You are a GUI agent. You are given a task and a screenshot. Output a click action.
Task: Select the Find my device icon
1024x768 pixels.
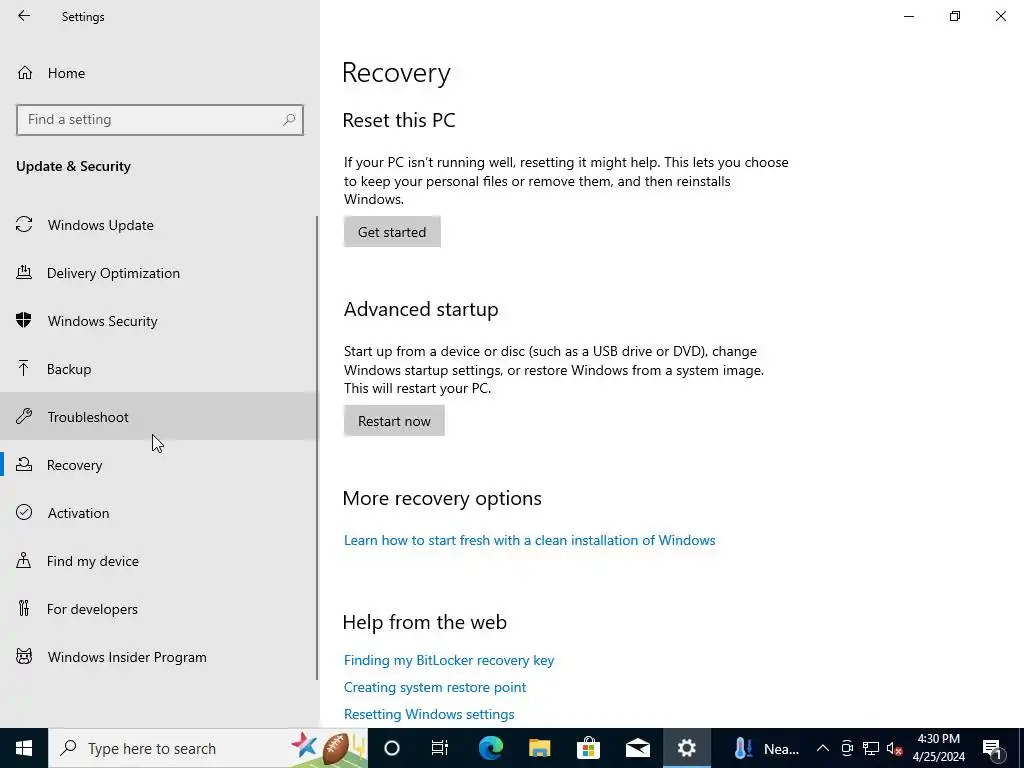[x=24, y=560]
